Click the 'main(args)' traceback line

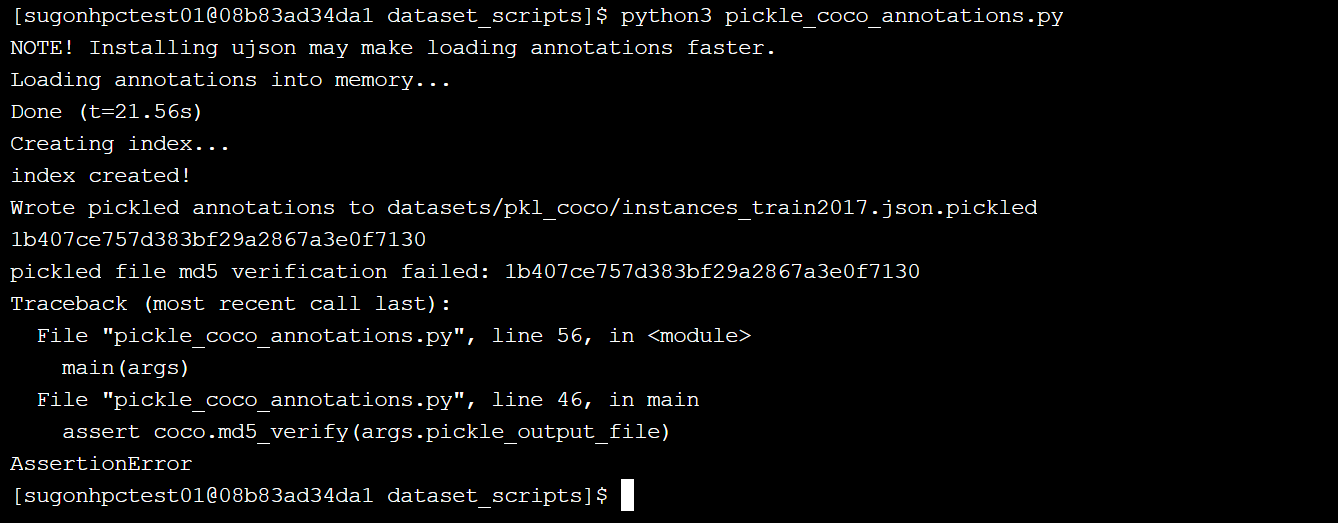pyautogui.click(x=126, y=368)
